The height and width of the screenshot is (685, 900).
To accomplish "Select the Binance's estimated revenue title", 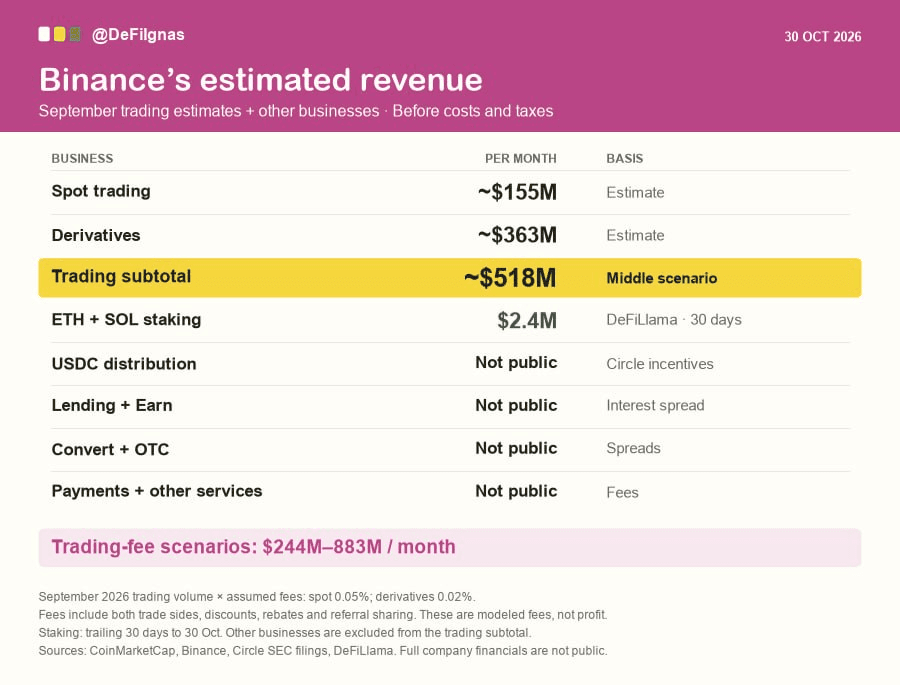I will [x=261, y=79].
